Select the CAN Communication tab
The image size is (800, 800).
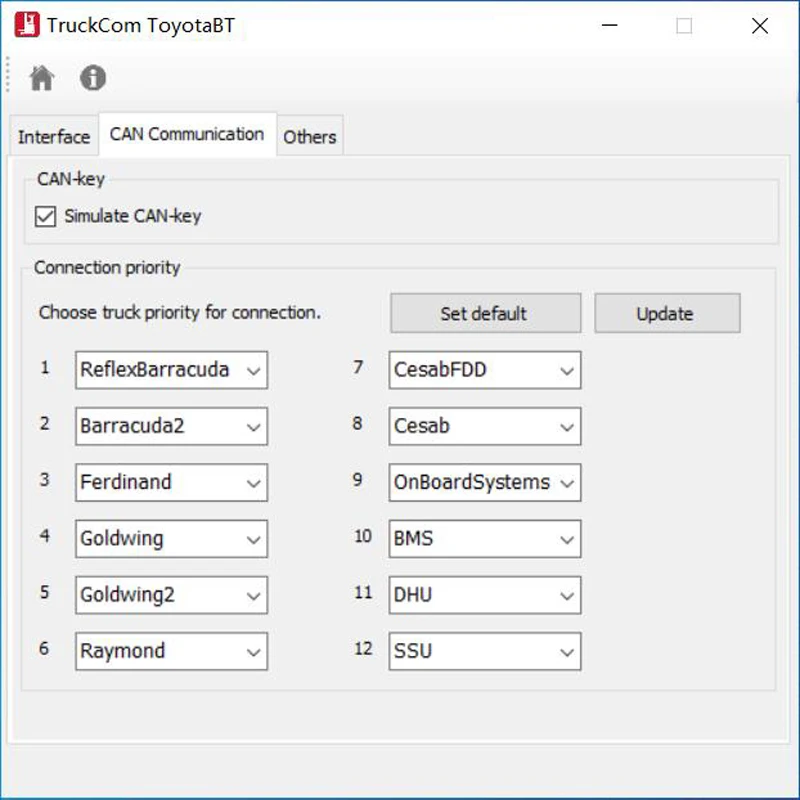pyautogui.click(x=187, y=134)
